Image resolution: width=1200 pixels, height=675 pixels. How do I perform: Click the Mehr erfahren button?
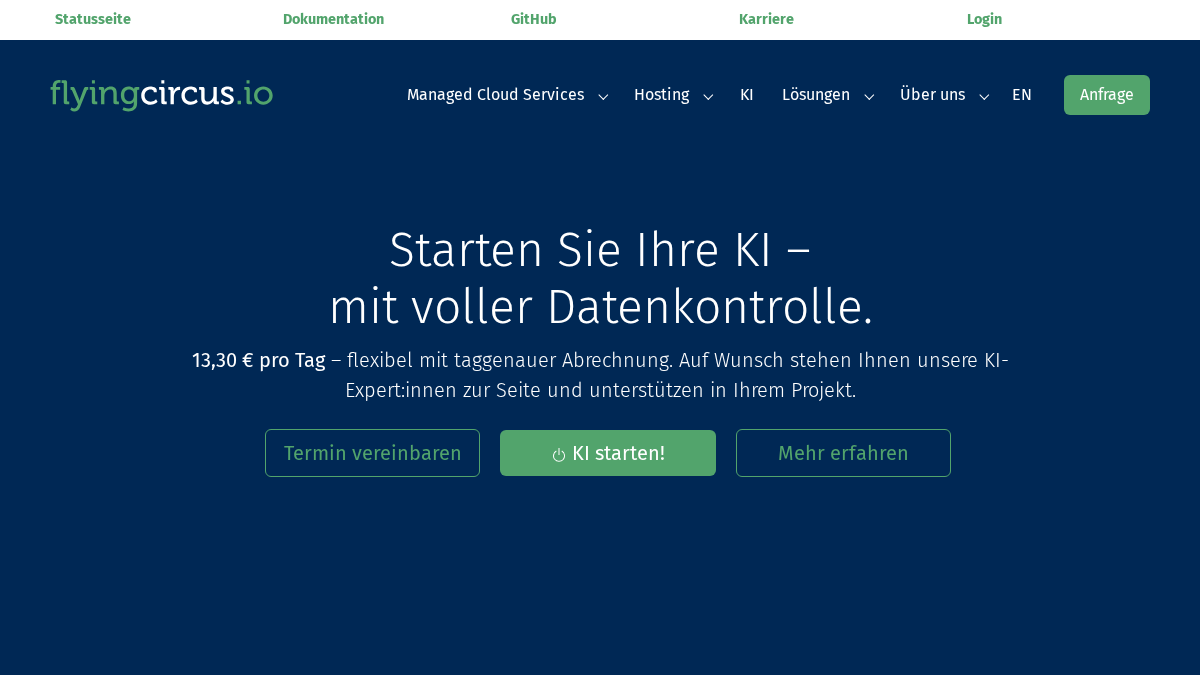843,453
